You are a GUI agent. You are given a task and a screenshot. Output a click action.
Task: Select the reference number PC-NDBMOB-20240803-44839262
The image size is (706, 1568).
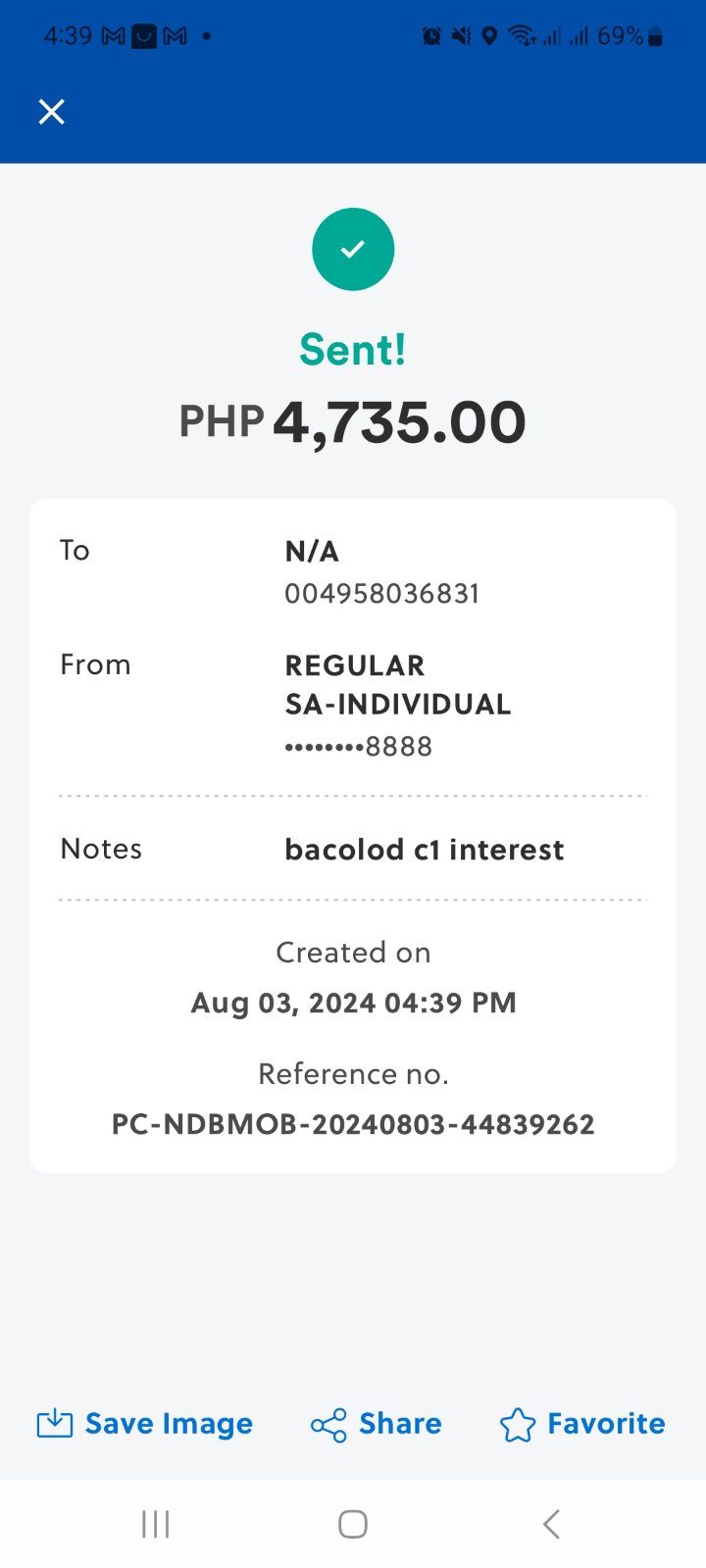point(353,1124)
